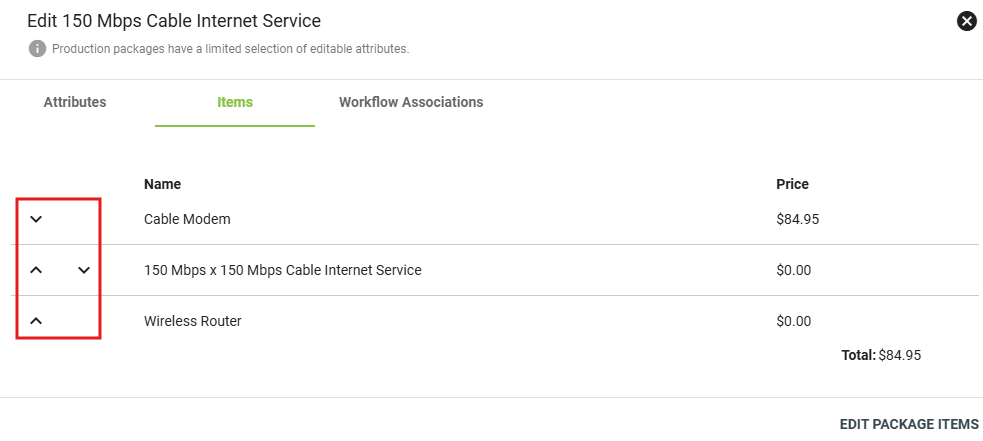
Task: Click the Price column header
Action: pos(792,184)
